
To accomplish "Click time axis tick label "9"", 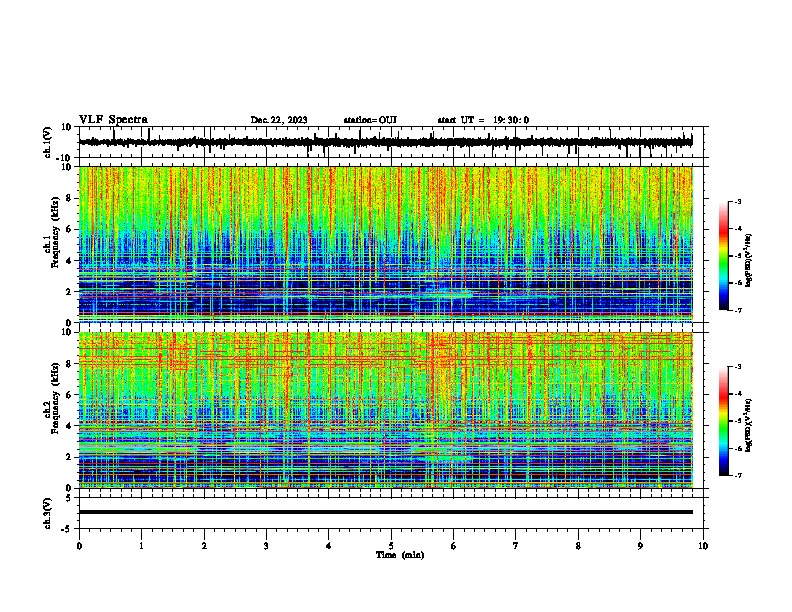I will 640,546.
